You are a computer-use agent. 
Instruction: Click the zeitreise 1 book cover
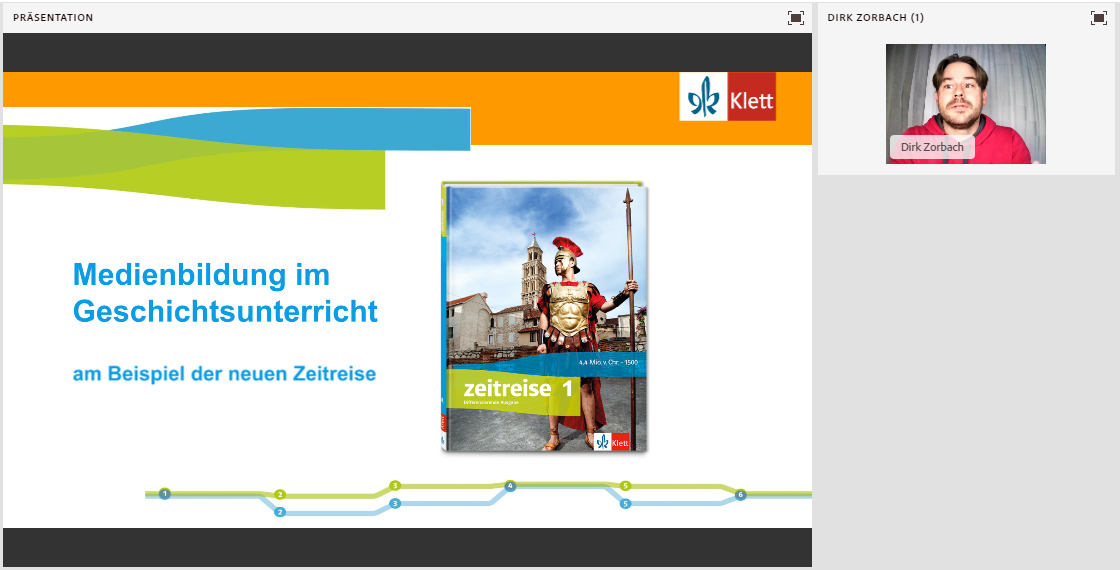point(544,317)
